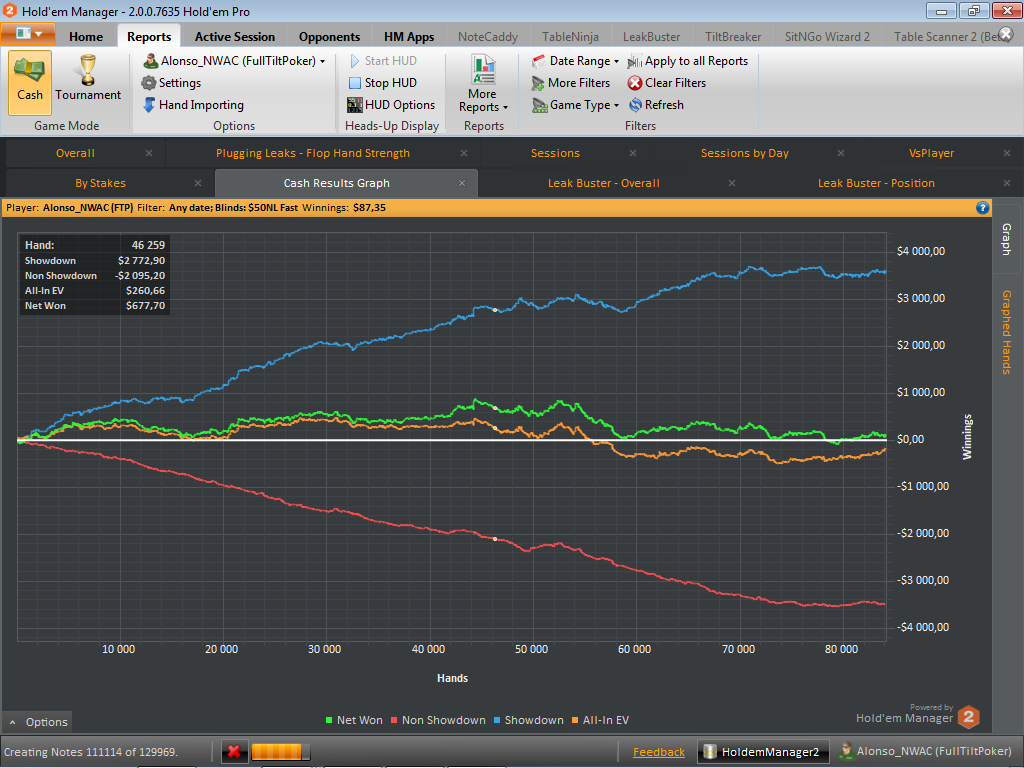Screen dimensions: 1024x768
Task: Open By Stakes report tab
Action: [100, 184]
